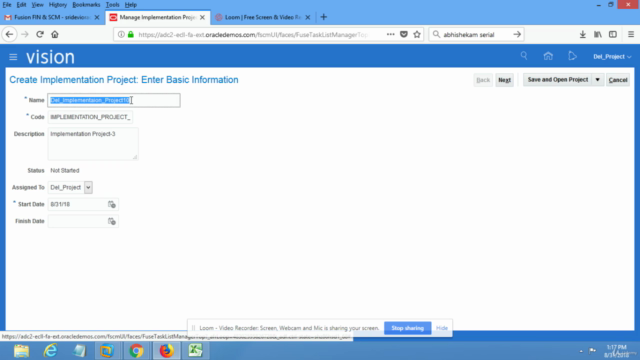
Task: Click the search box with abhishekam serial
Action: coord(476,35)
